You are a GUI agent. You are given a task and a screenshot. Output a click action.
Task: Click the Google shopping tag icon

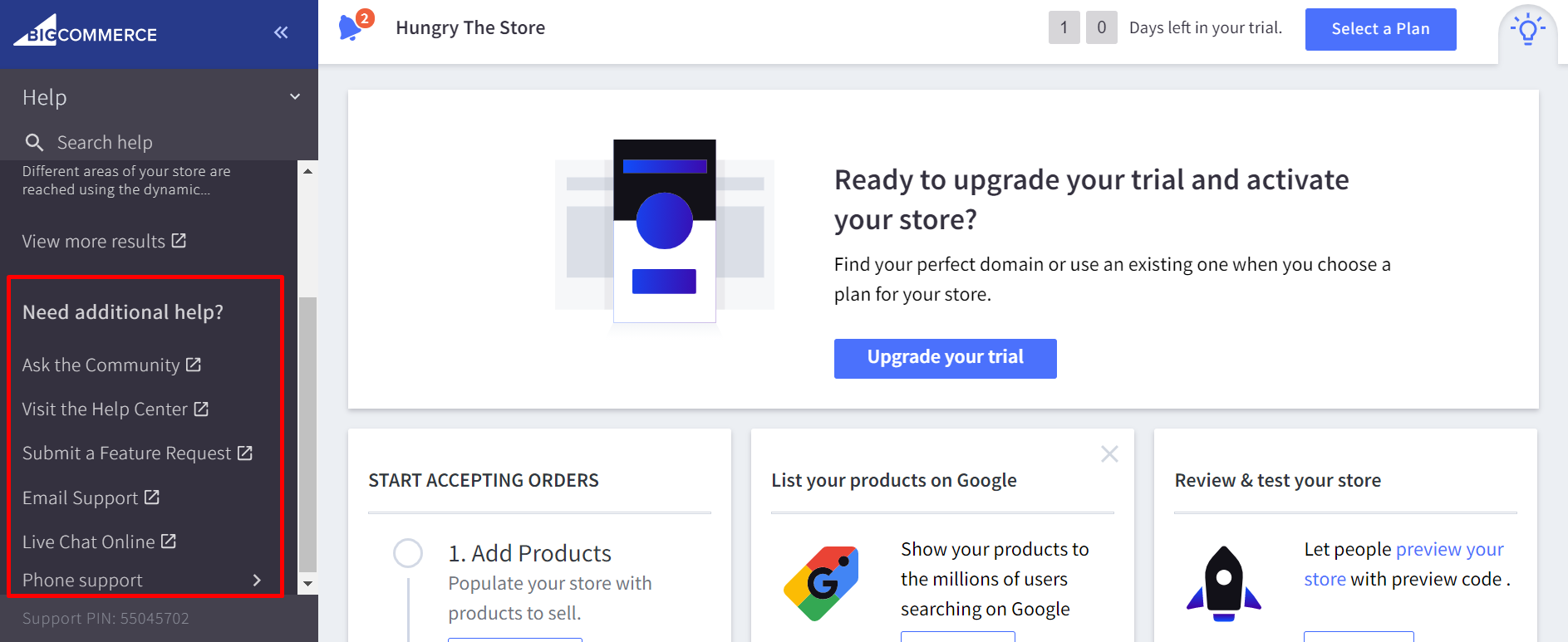coord(821,583)
